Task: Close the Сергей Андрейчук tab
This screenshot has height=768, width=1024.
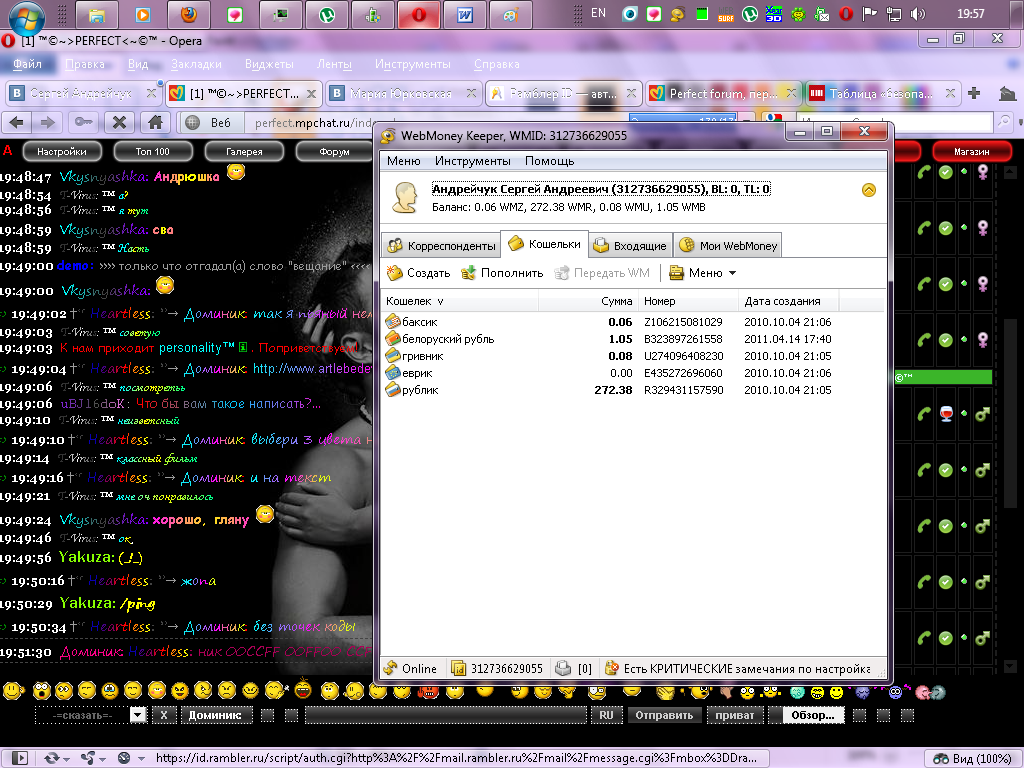Action: coord(151,93)
